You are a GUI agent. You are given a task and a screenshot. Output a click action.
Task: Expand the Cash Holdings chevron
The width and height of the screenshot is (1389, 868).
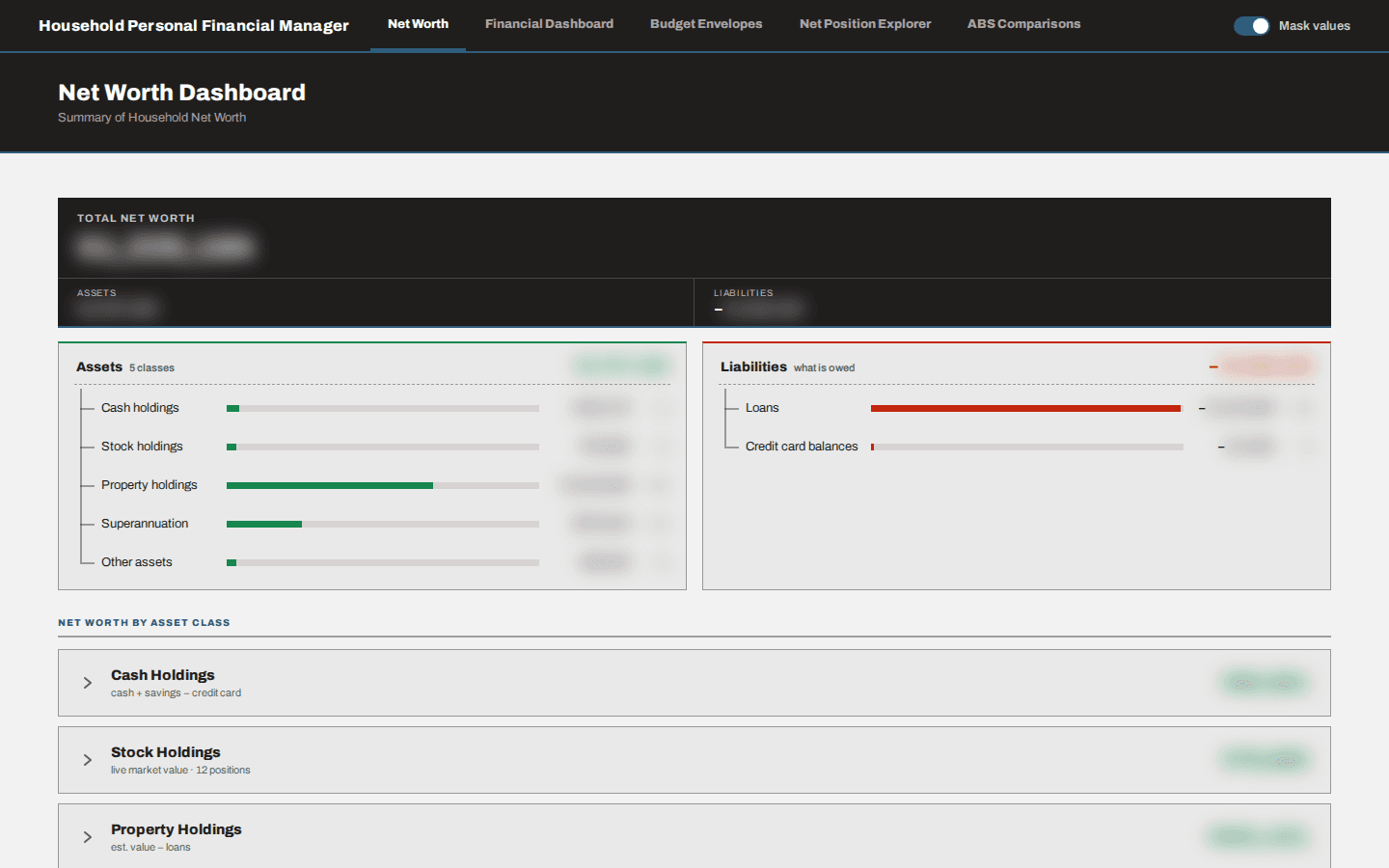pos(88,683)
